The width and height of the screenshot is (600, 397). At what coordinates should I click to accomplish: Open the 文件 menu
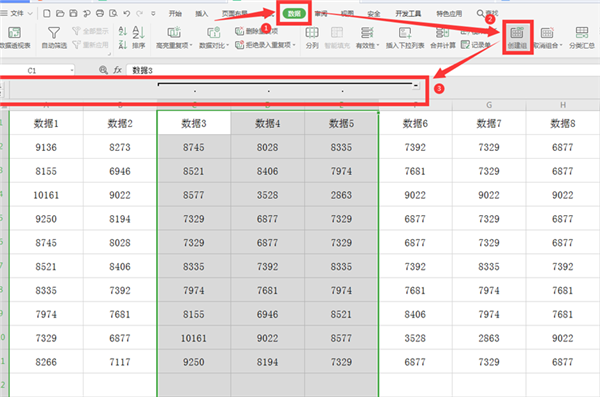17,13
